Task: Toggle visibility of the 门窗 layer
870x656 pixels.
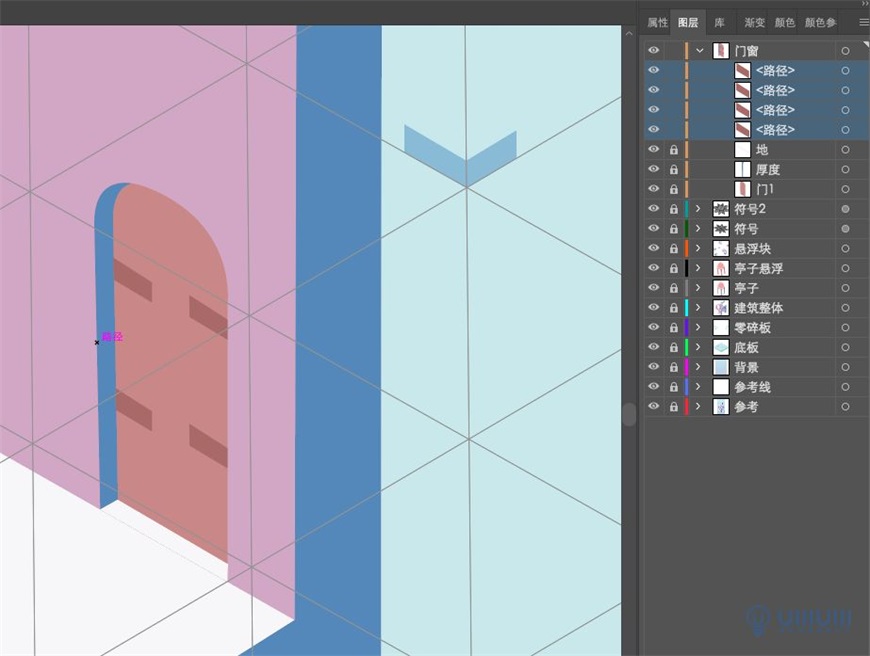Action: [653, 50]
